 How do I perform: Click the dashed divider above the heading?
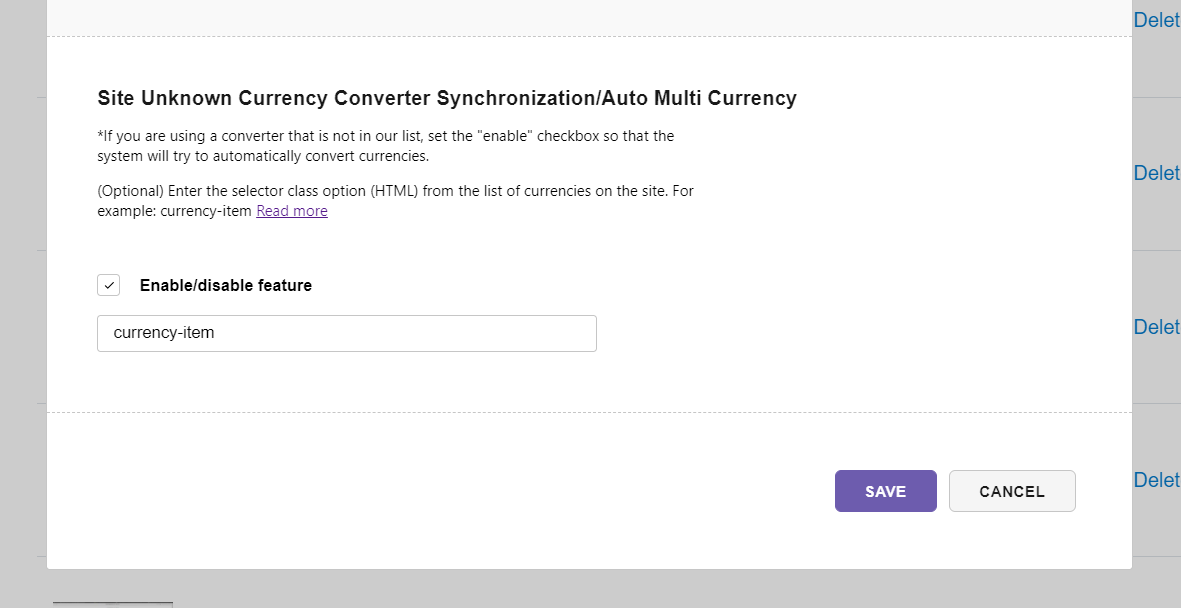(589, 36)
